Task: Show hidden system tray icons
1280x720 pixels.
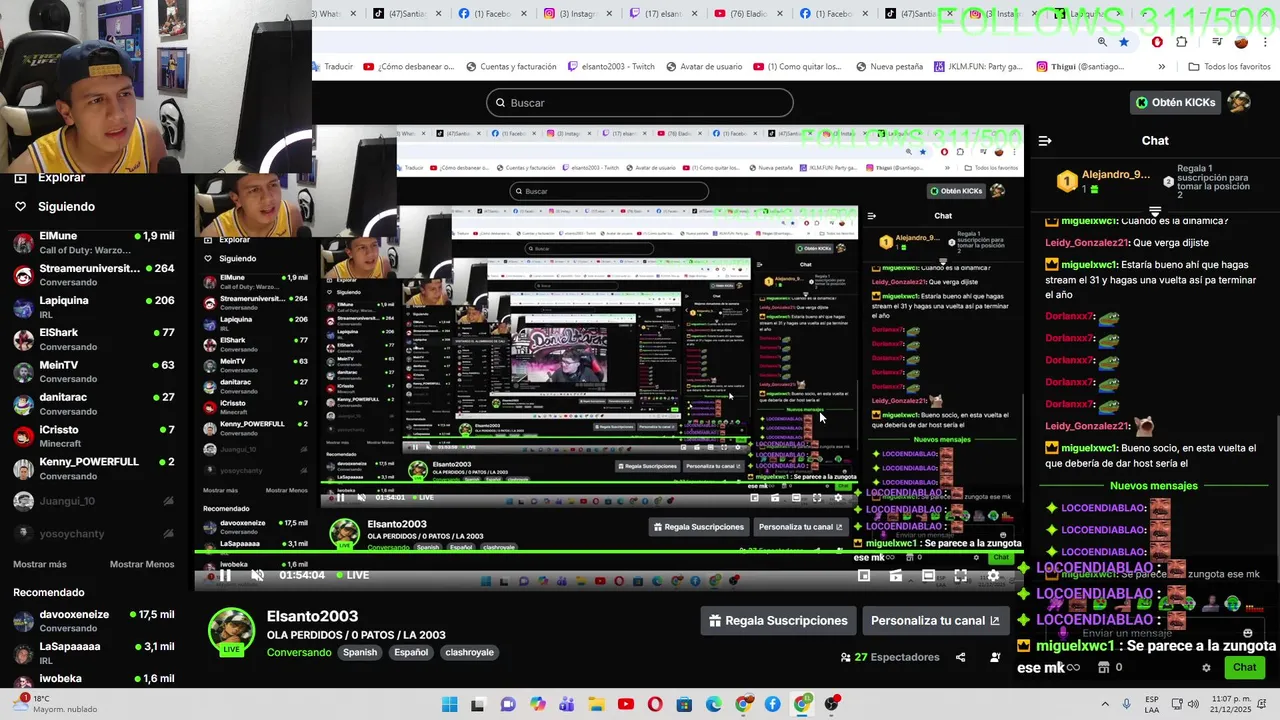Action: (1105, 704)
